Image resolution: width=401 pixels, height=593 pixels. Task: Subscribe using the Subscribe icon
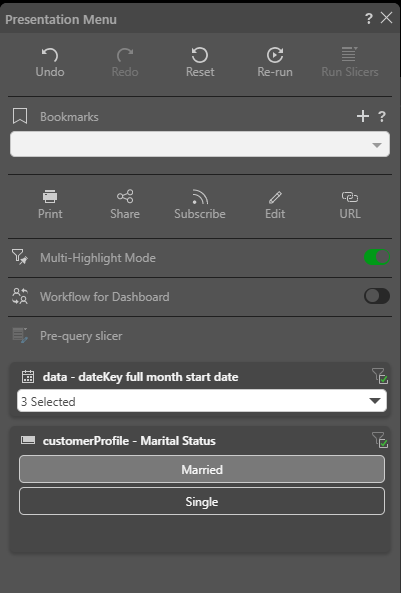pyautogui.click(x=200, y=197)
